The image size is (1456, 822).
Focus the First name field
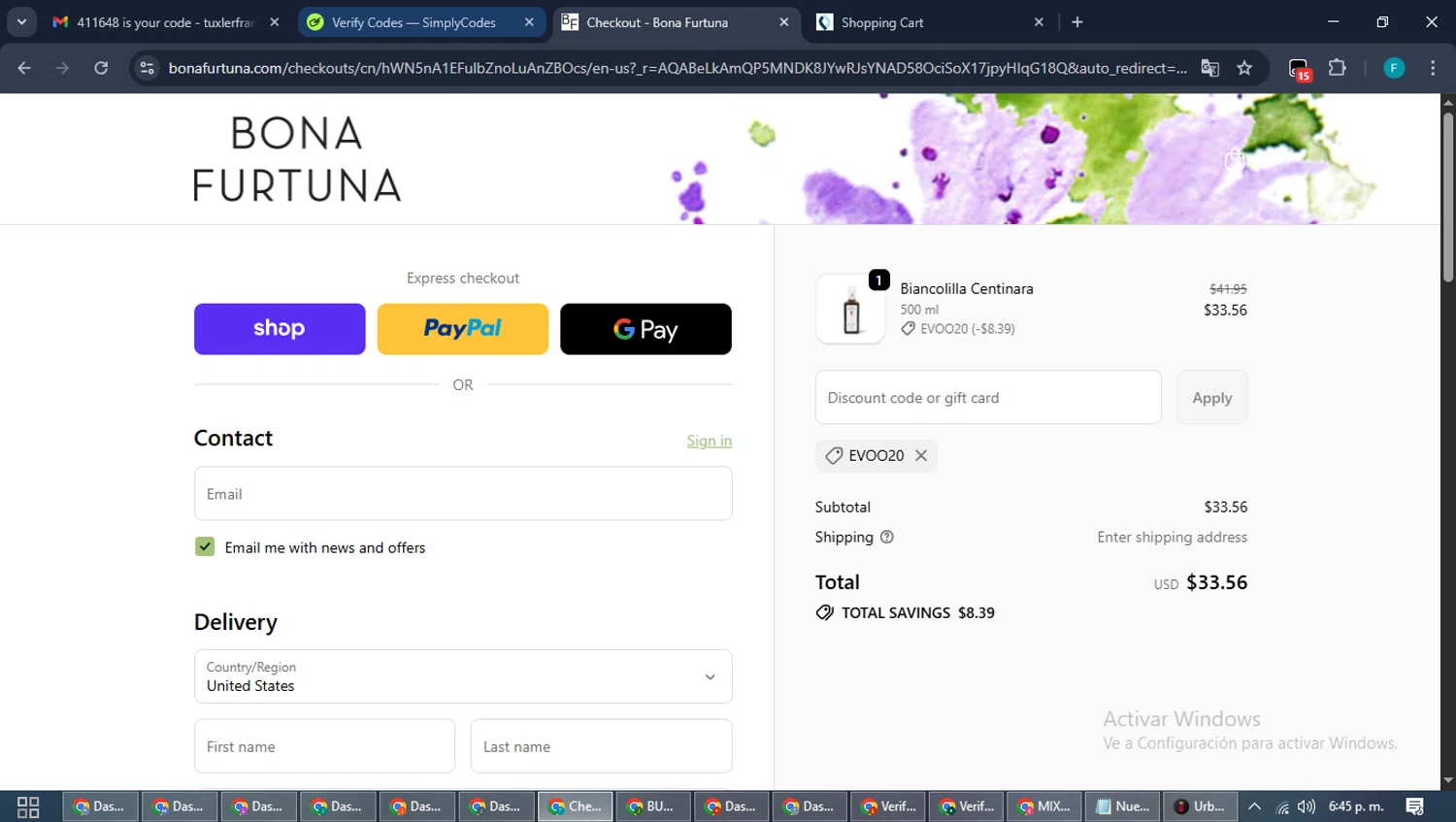[x=324, y=746]
